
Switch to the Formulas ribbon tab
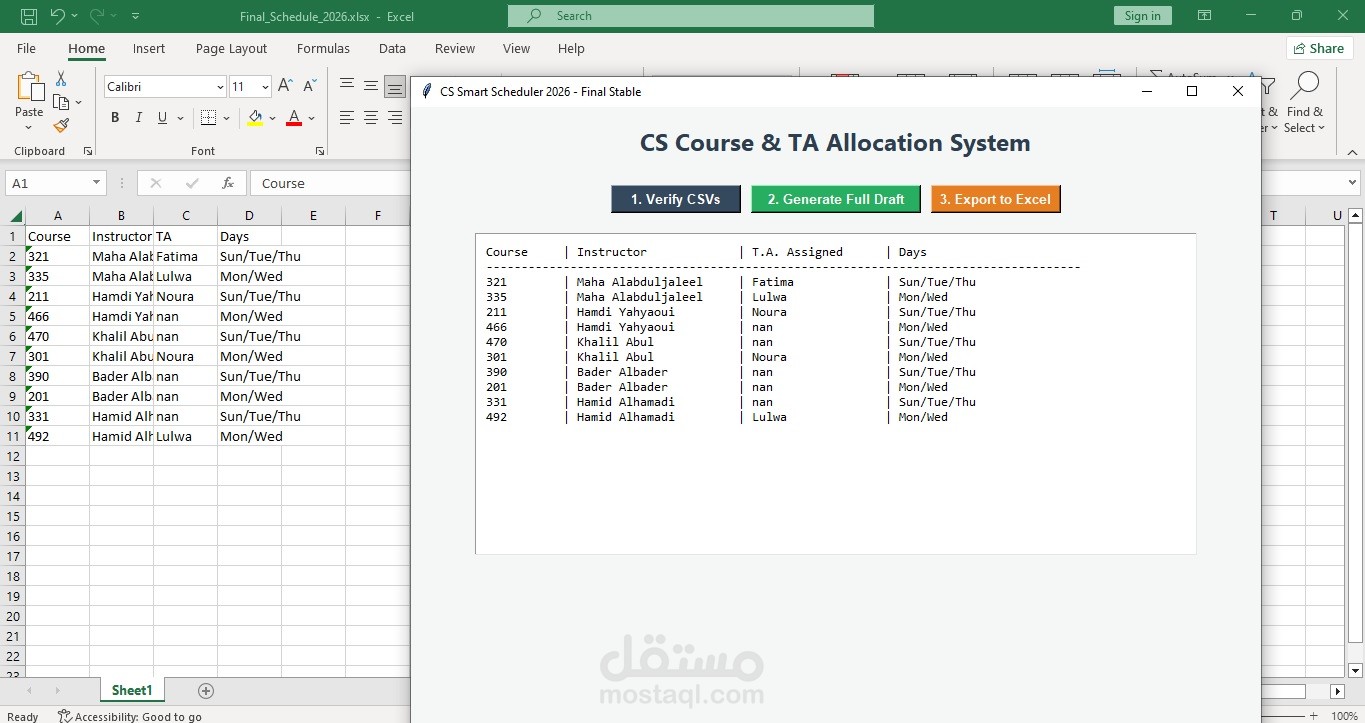[x=323, y=48]
